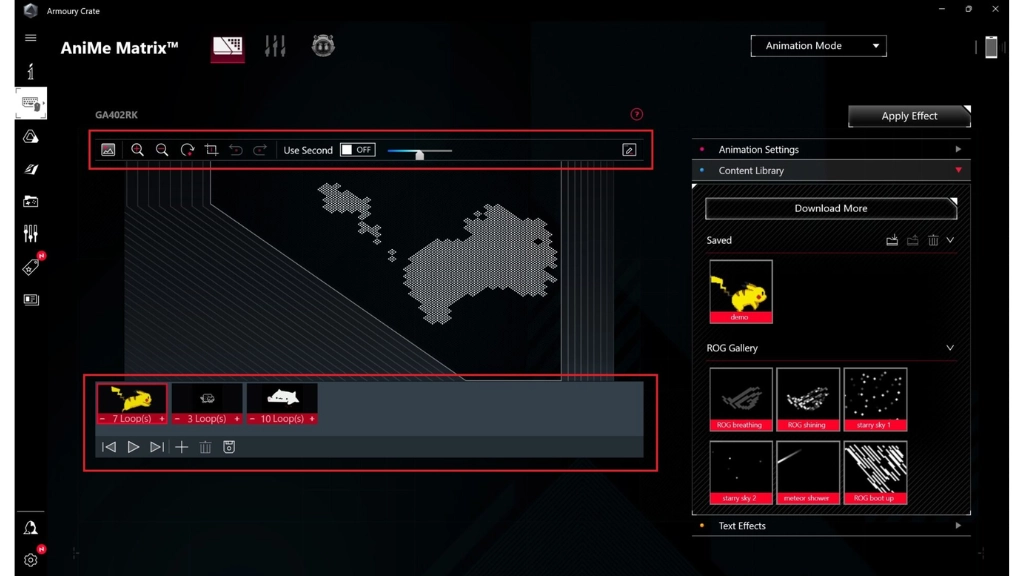Viewport: 1024px width, 576px height.
Task: Open the hamburger menu in sidebar
Action: 31,38
